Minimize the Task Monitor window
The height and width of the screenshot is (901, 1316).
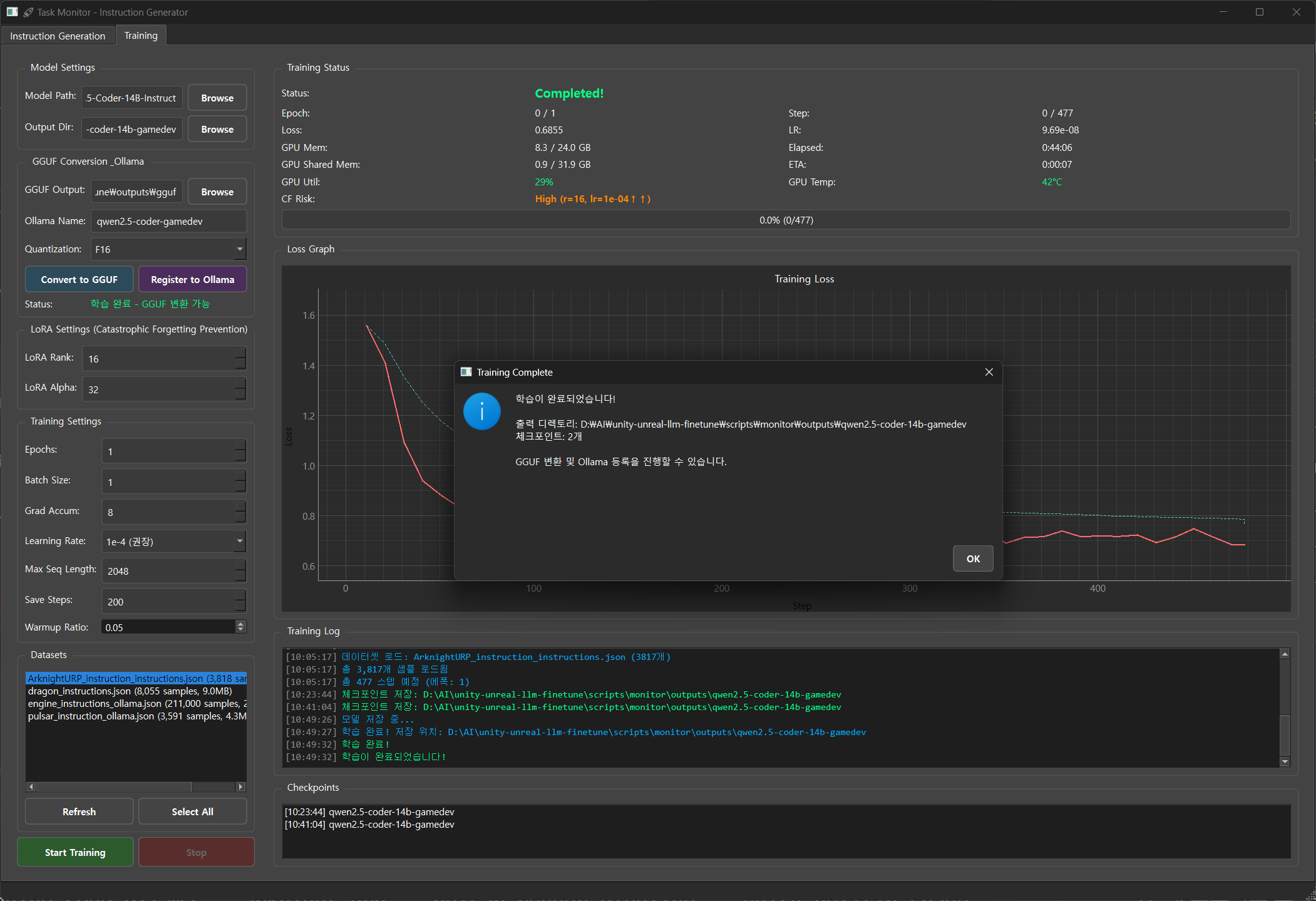[x=1223, y=12]
